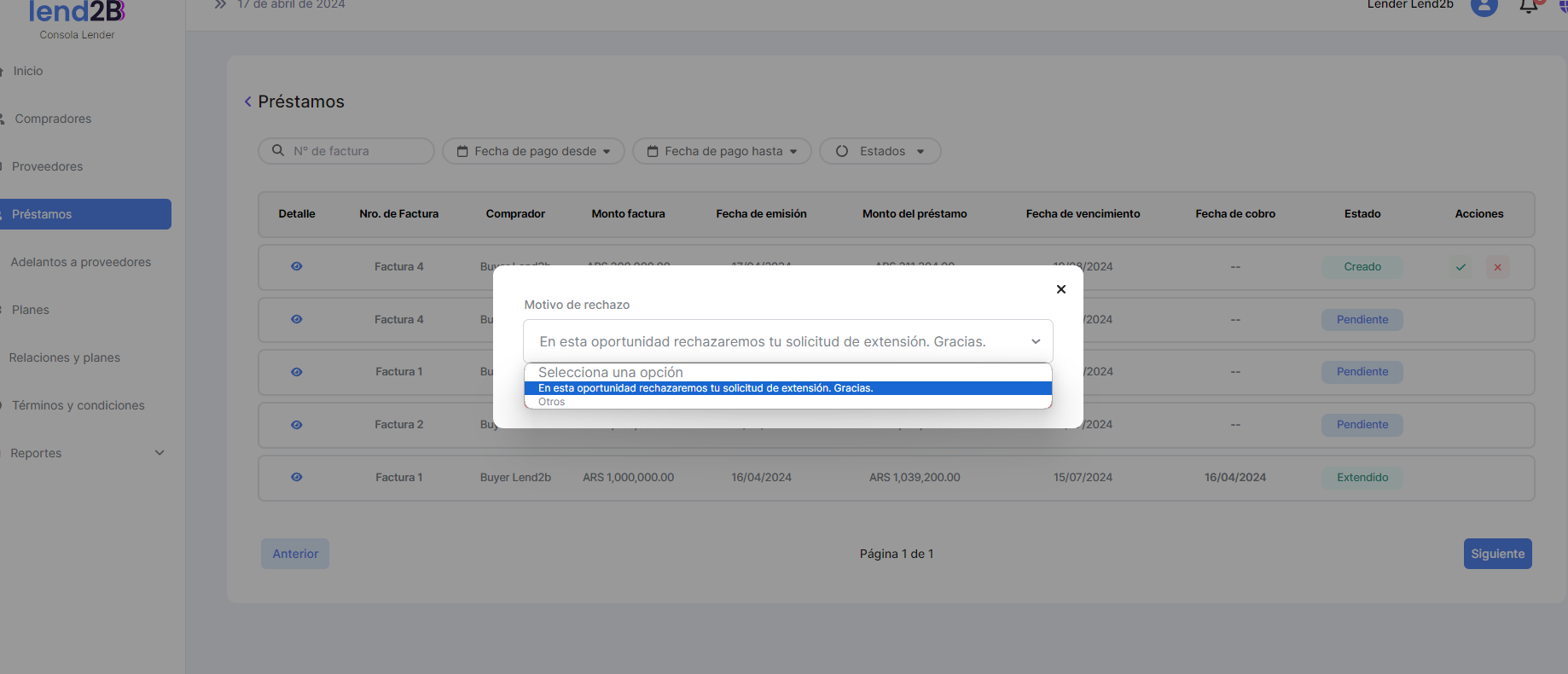The width and height of the screenshot is (1568, 674).
Task: Click the user avatar icon
Action: point(1484,6)
